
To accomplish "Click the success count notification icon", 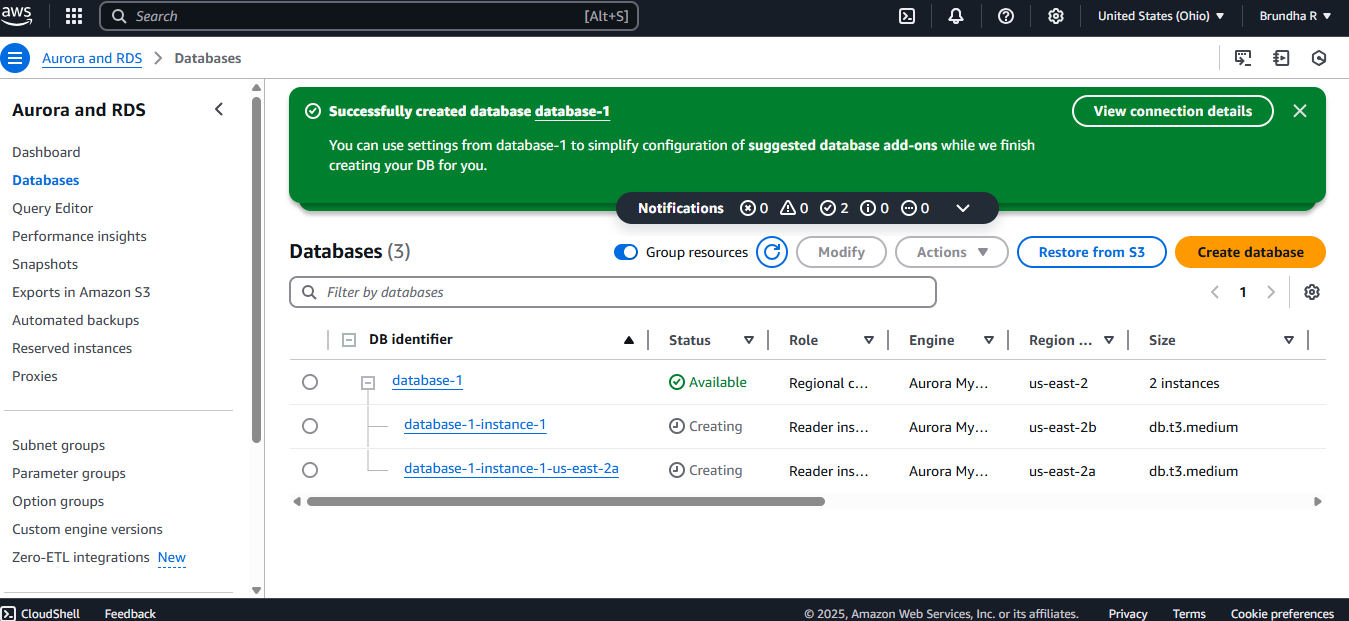I will tap(828, 208).
